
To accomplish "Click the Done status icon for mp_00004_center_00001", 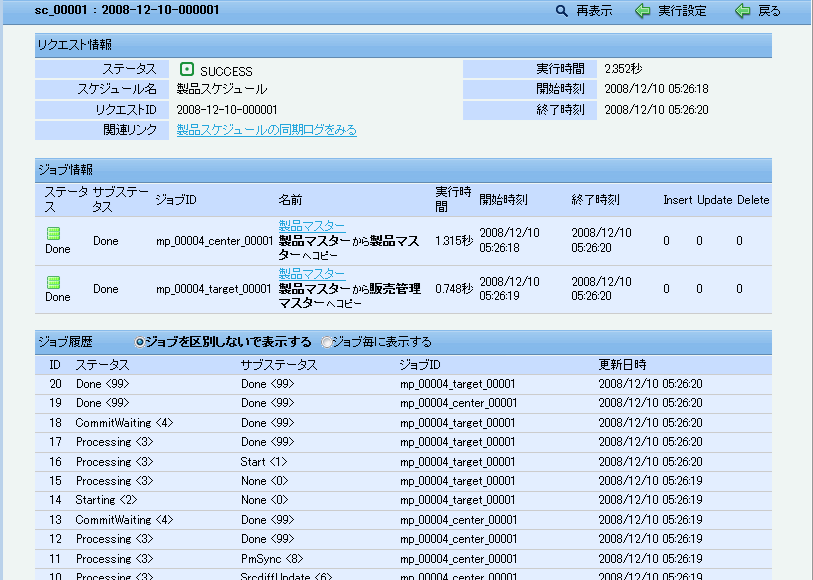I will point(53,233).
